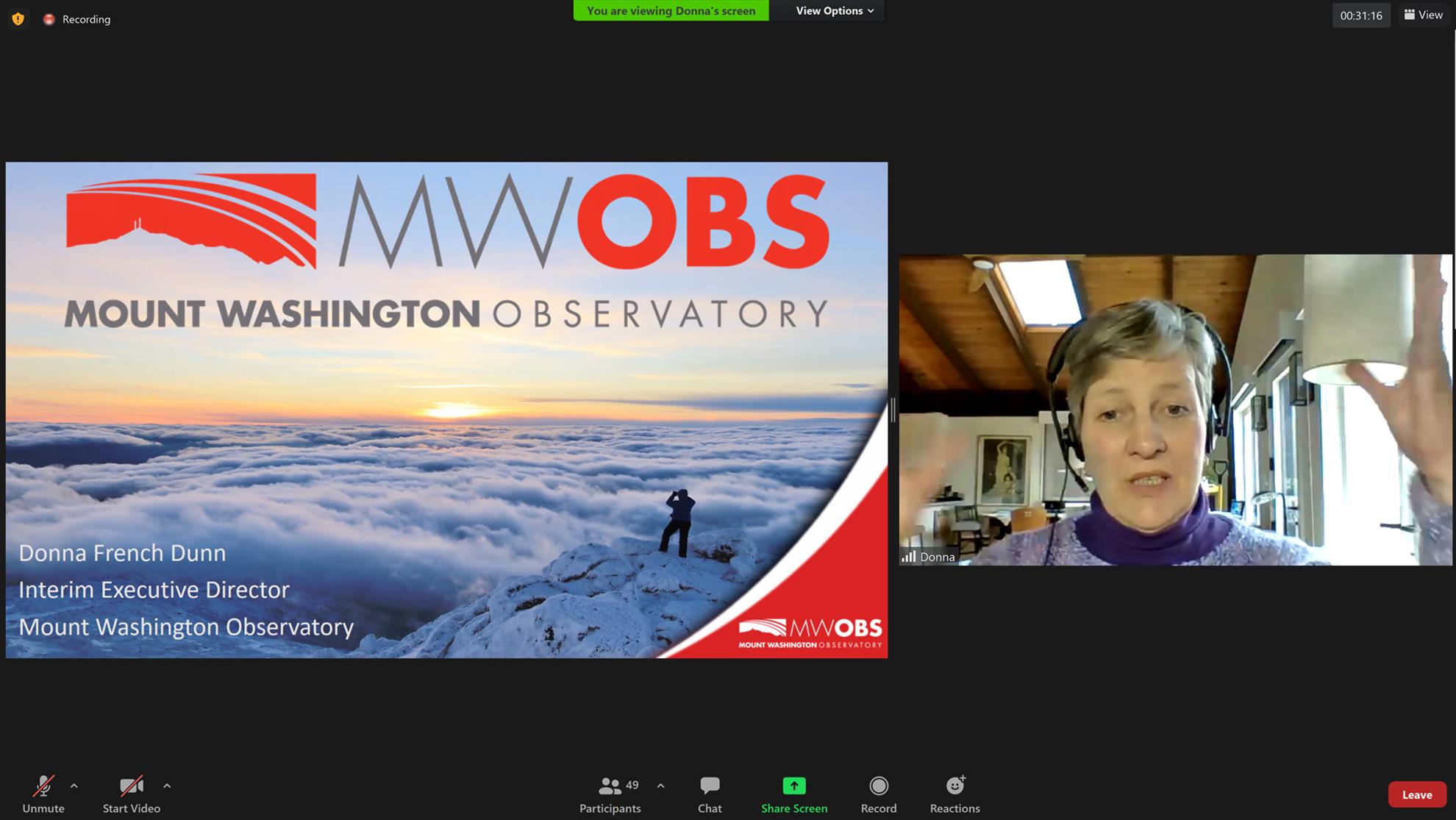Expand audio settings arrow beside Unmute
1456x820 pixels.
point(74,785)
